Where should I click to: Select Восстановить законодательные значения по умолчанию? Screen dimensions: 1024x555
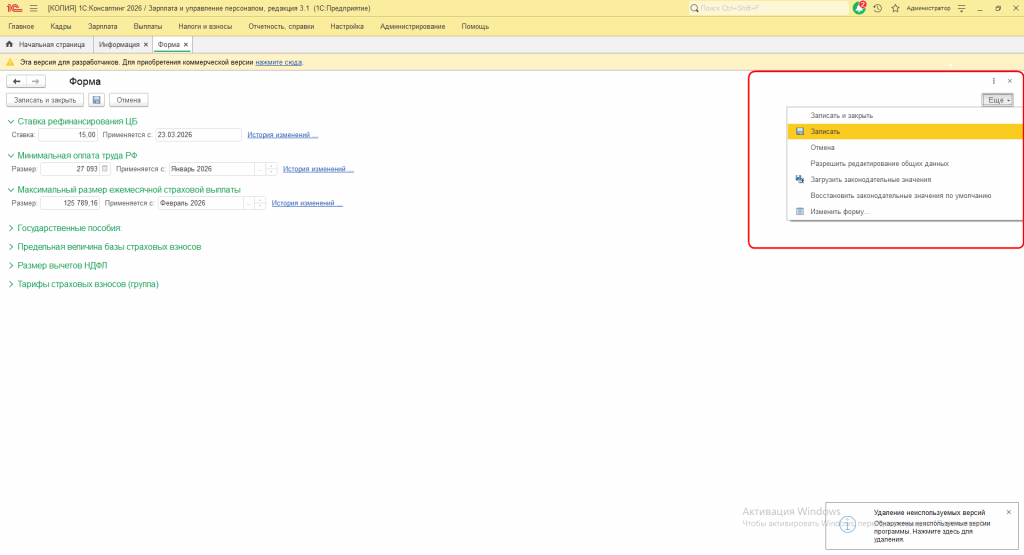[x=905, y=195]
